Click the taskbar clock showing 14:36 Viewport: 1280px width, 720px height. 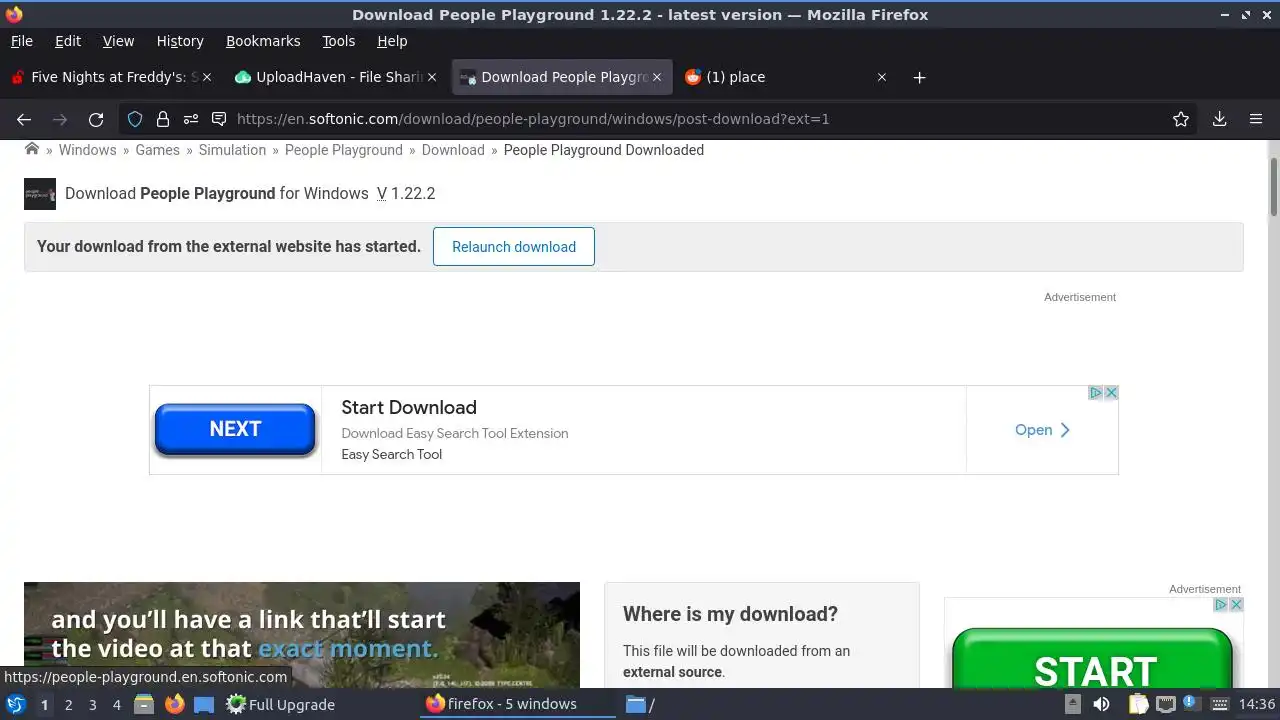1256,704
